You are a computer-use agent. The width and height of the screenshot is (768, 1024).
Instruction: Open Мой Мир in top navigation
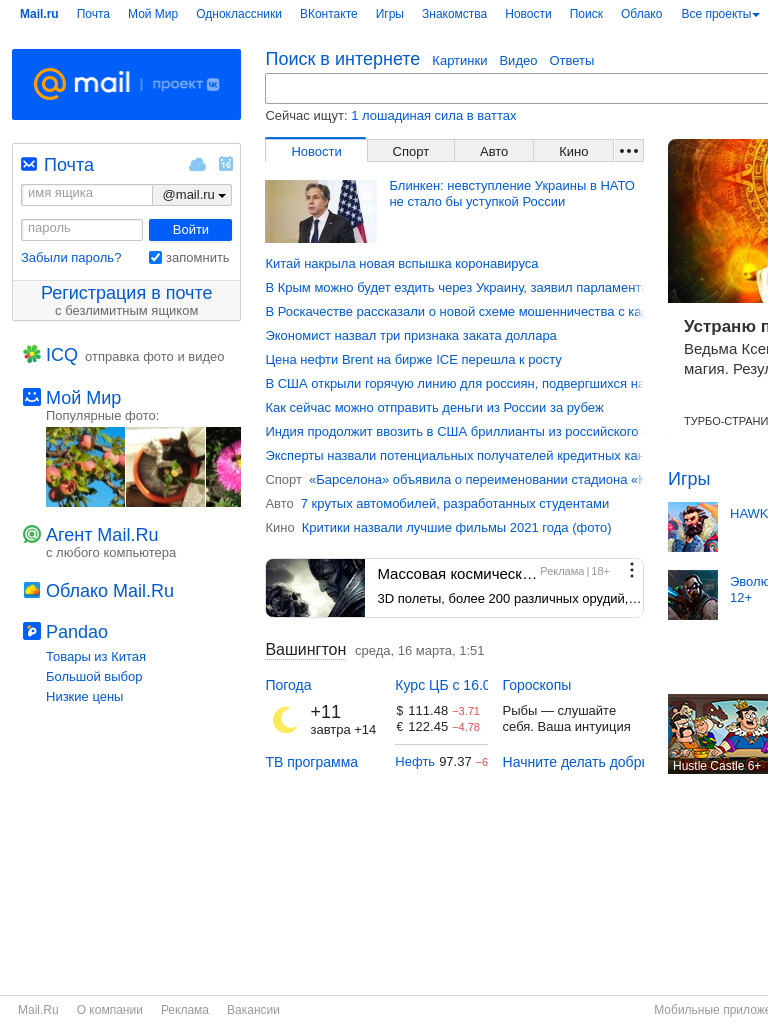pos(153,14)
